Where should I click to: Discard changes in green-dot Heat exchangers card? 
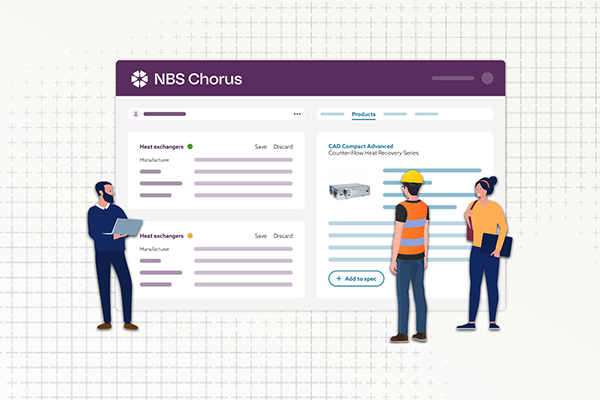(283, 147)
